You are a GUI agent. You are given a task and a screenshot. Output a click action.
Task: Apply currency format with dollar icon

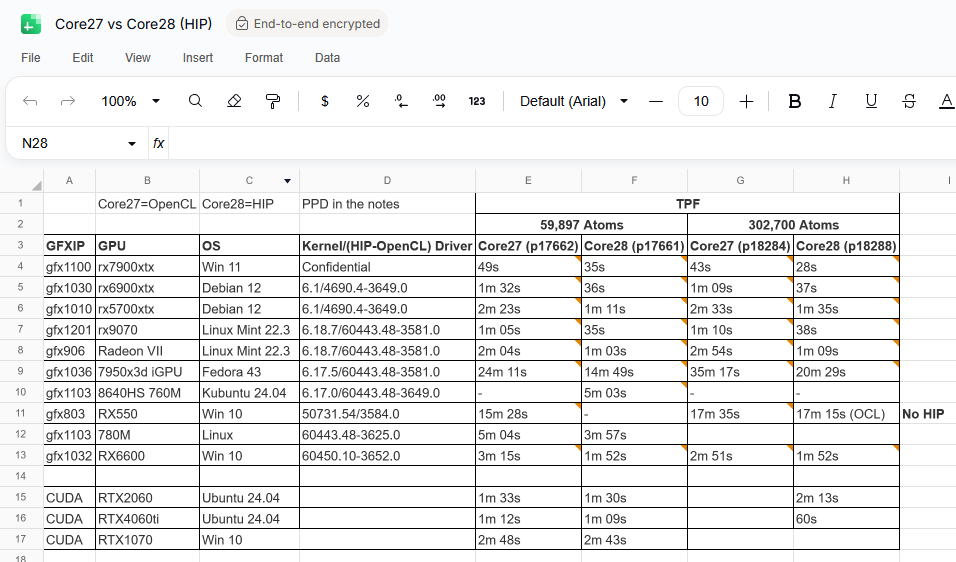coord(325,101)
